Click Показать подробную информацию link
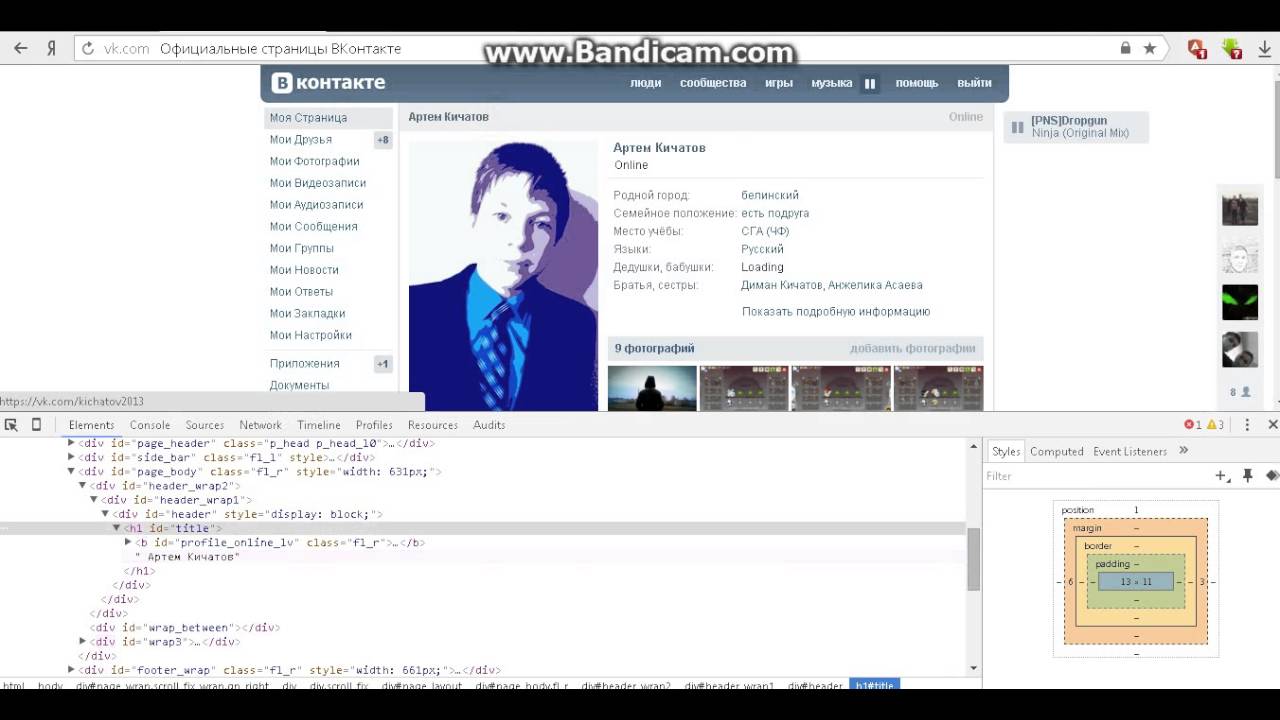 pos(835,311)
